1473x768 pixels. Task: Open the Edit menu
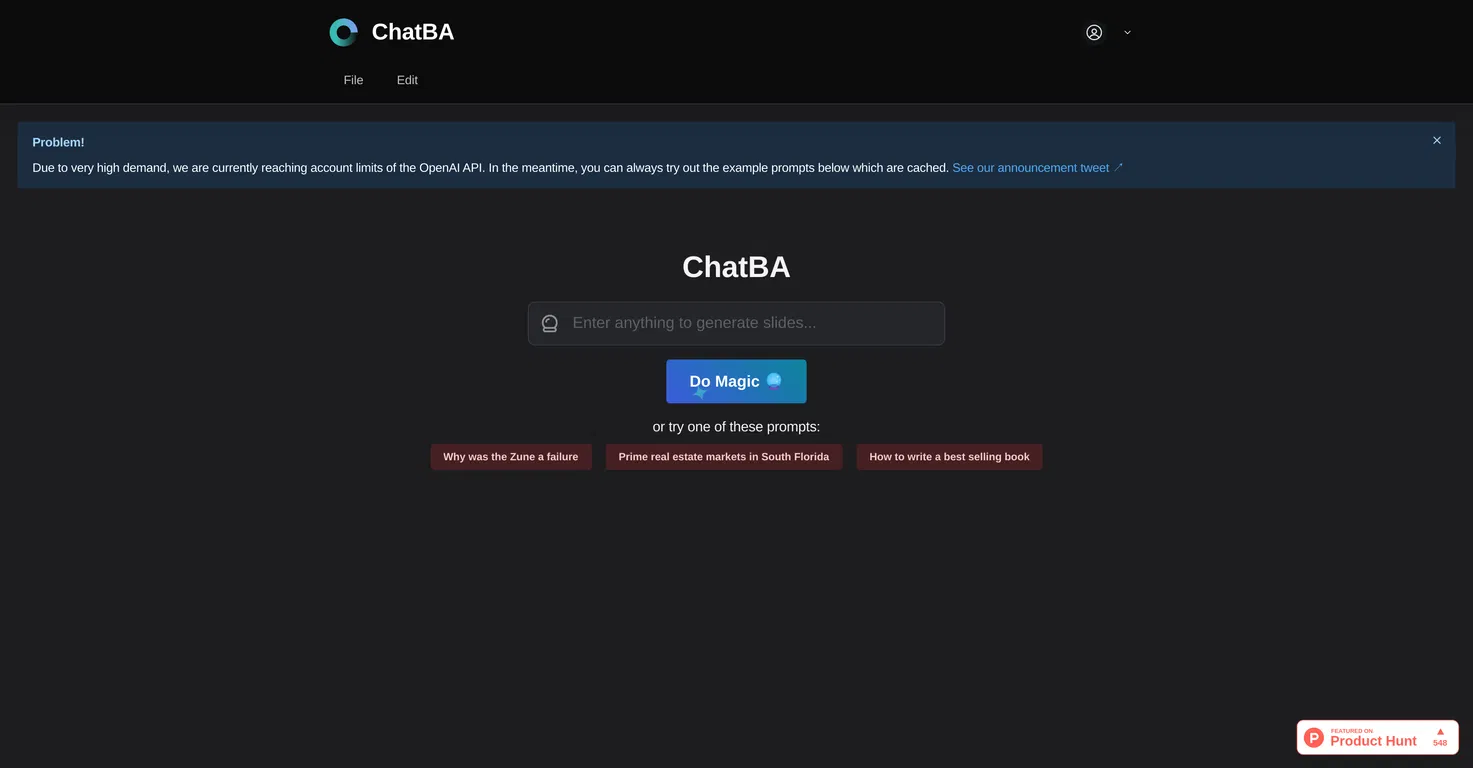point(407,80)
